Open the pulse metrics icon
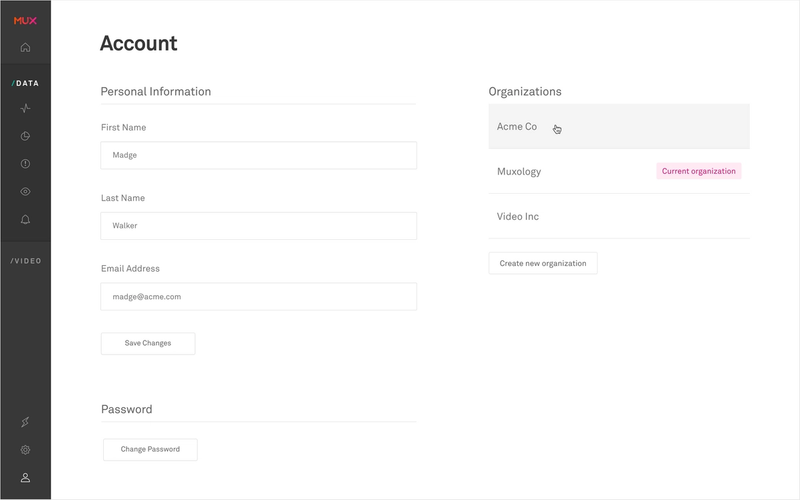 pyautogui.click(x=25, y=108)
